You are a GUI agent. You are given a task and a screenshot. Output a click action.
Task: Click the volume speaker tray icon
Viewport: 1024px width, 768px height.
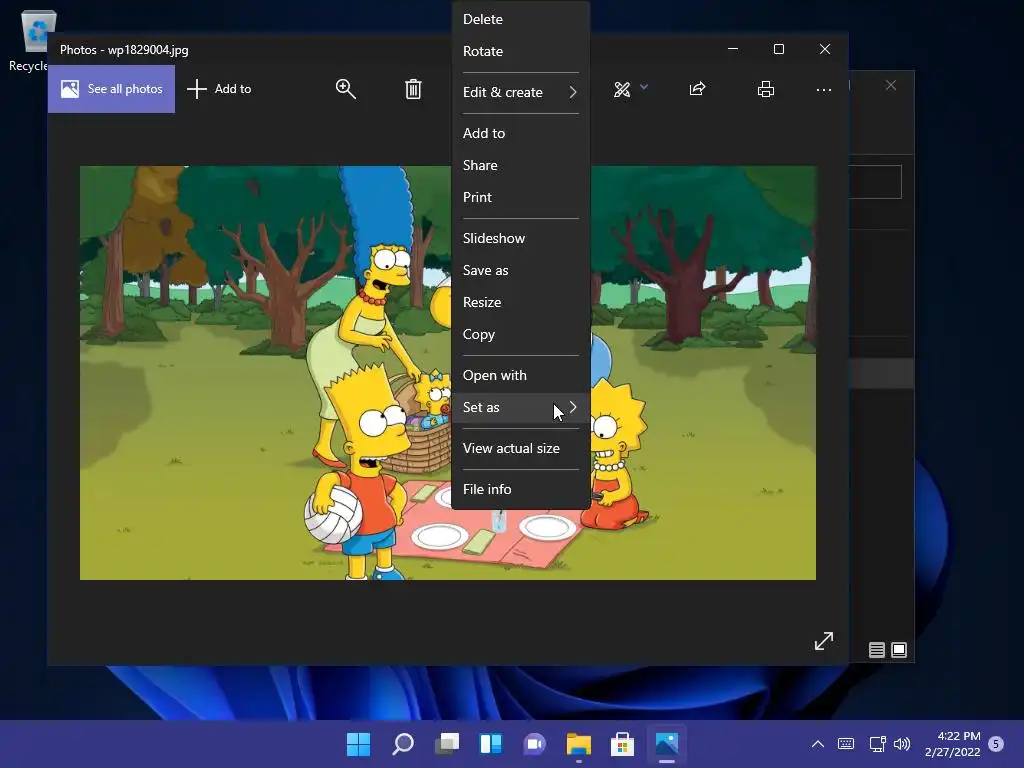[x=902, y=744]
